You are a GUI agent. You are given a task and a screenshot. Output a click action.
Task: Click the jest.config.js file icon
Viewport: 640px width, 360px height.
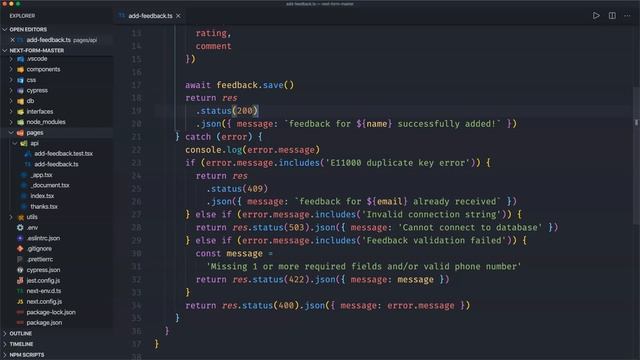[x=20, y=280]
